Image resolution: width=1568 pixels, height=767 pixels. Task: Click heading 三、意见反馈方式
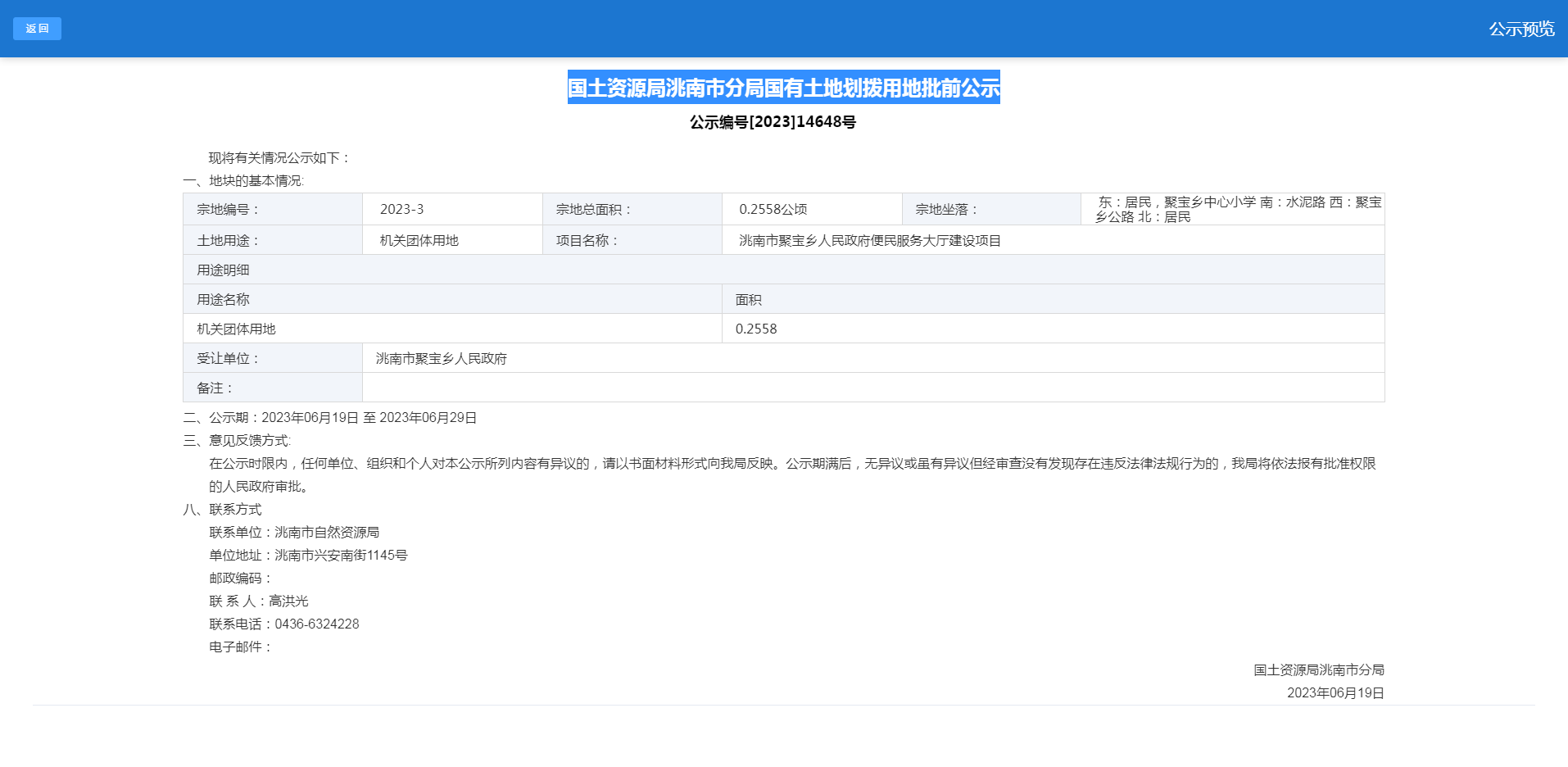[237, 441]
